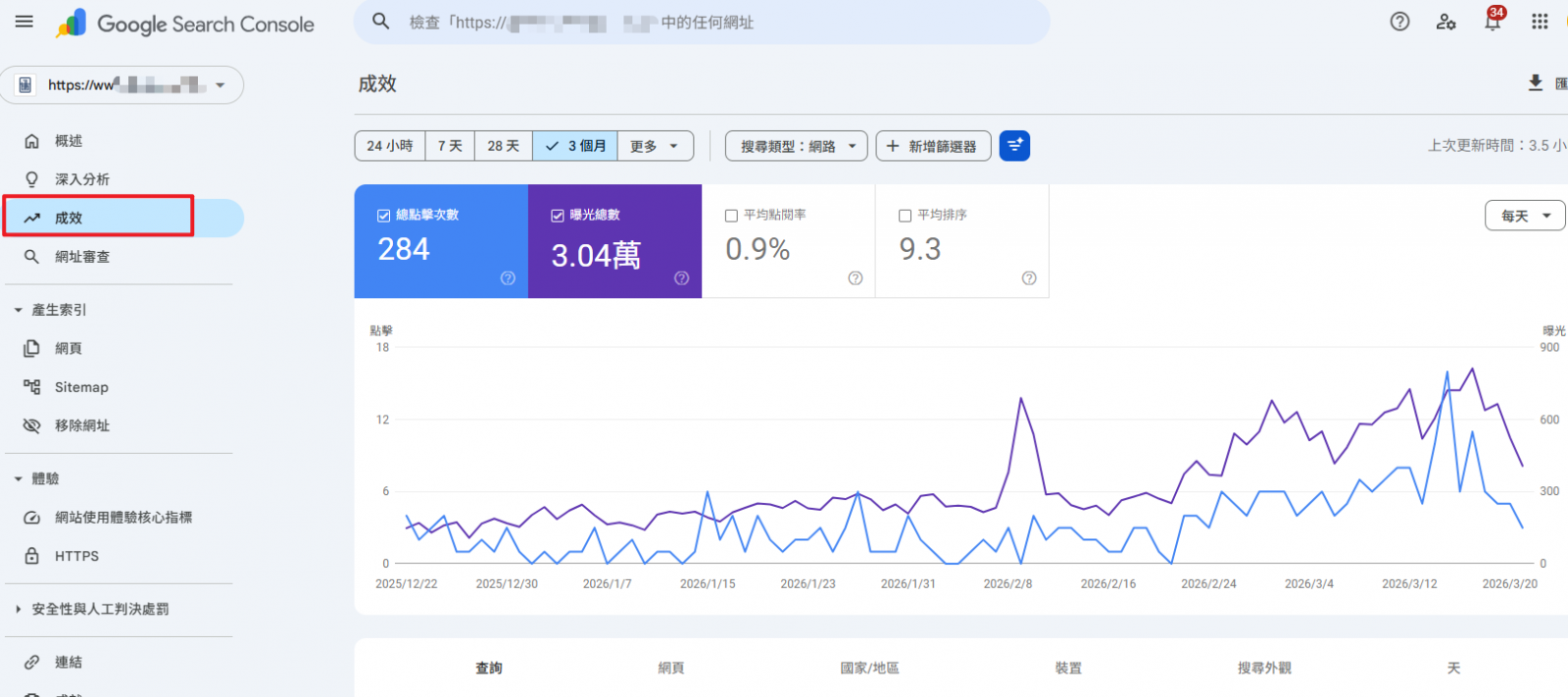Select 24 小時 date range

coord(390,146)
